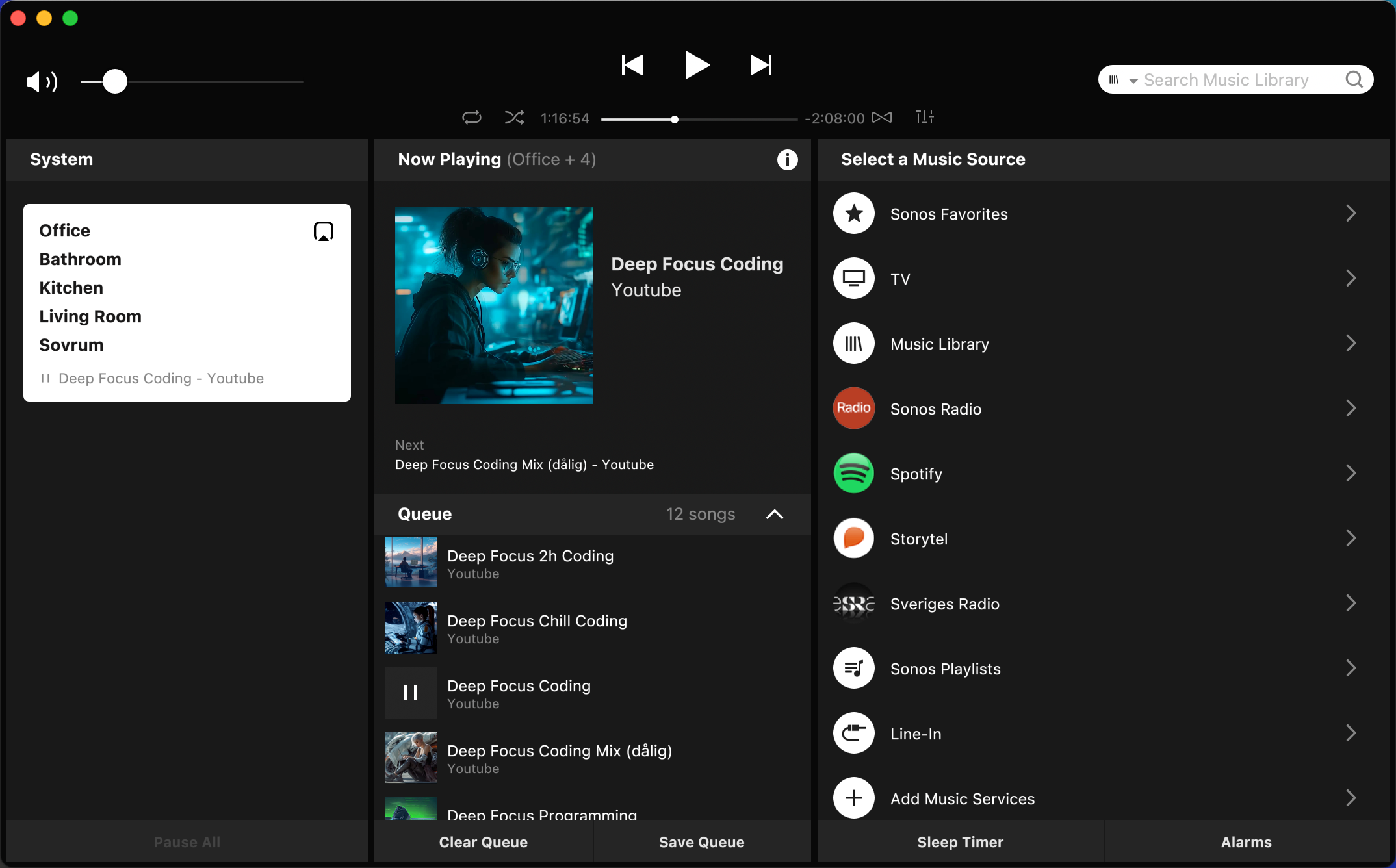Click the queue's 12 songs count

701,515
